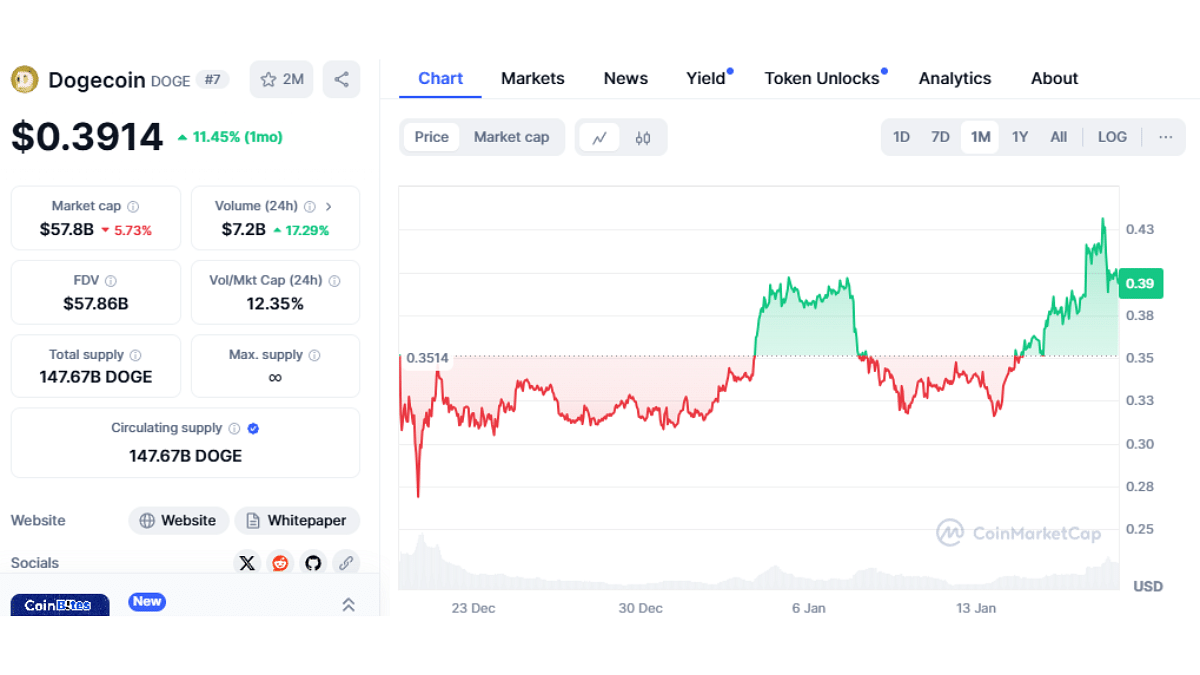Click the 23 Dec date label
The height and width of the screenshot is (675, 1200).
[x=473, y=608]
